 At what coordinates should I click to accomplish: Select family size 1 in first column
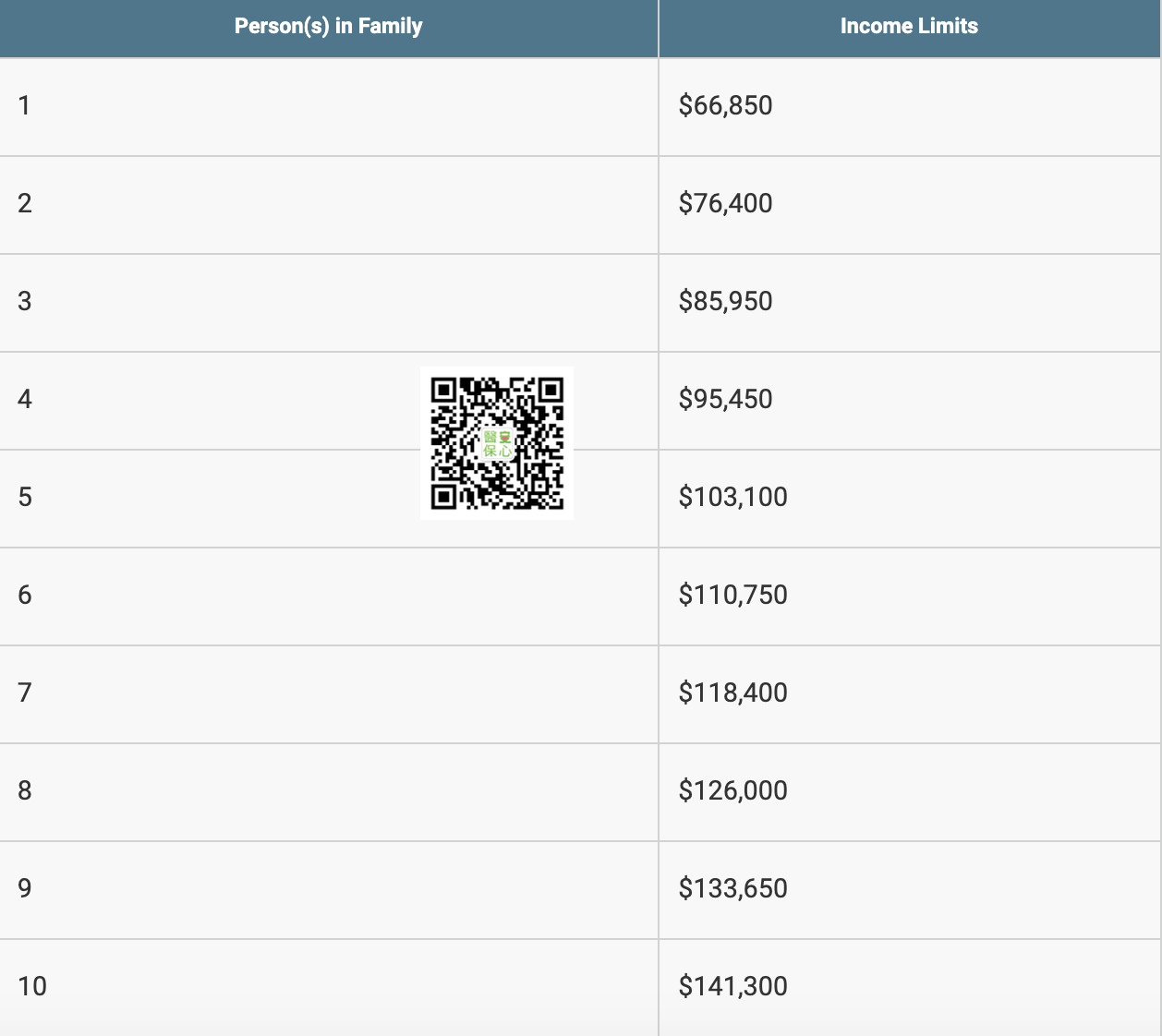pyautogui.click(x=25, y=106)
